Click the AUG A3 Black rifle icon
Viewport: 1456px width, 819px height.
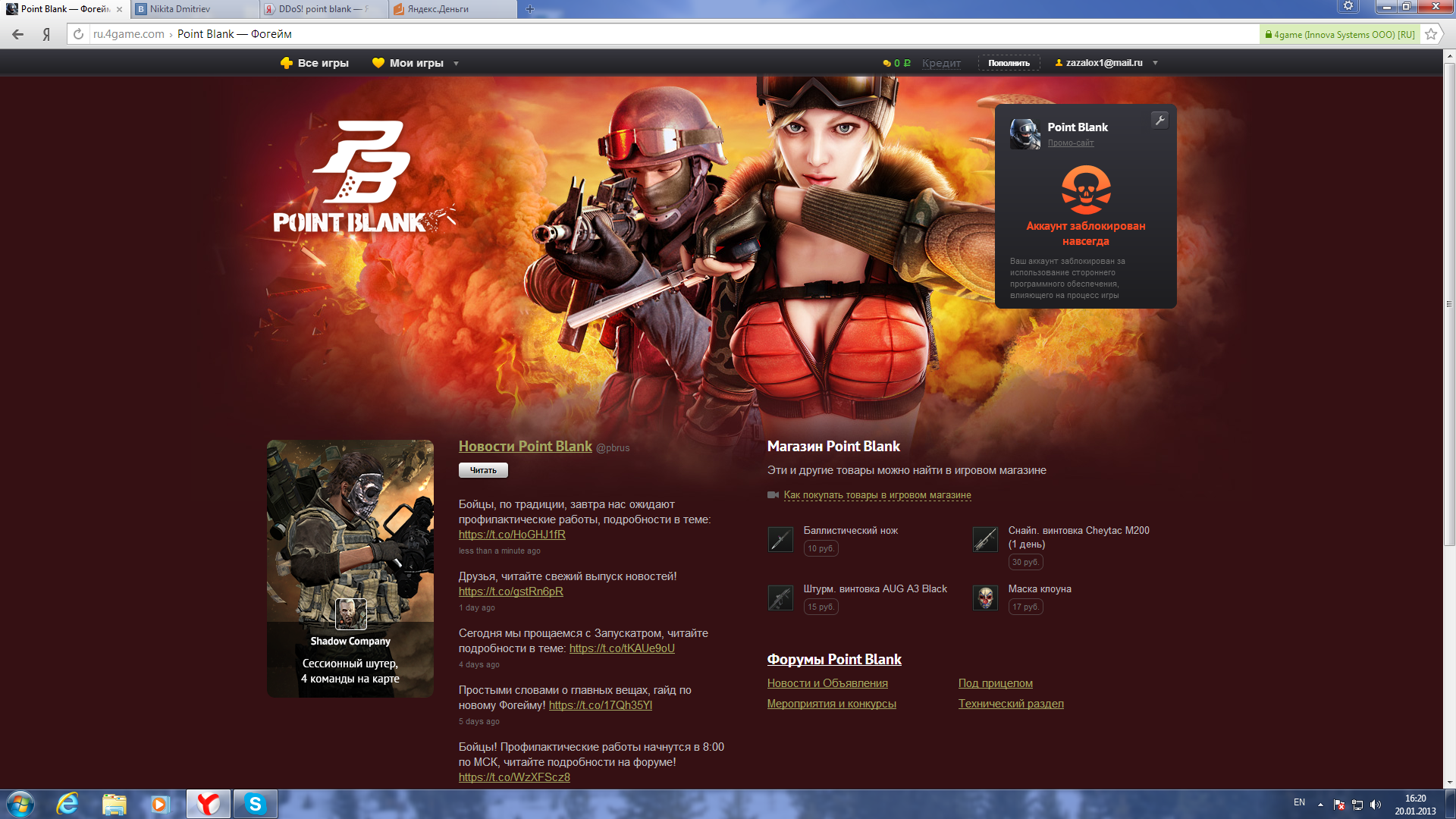(780, 598)
